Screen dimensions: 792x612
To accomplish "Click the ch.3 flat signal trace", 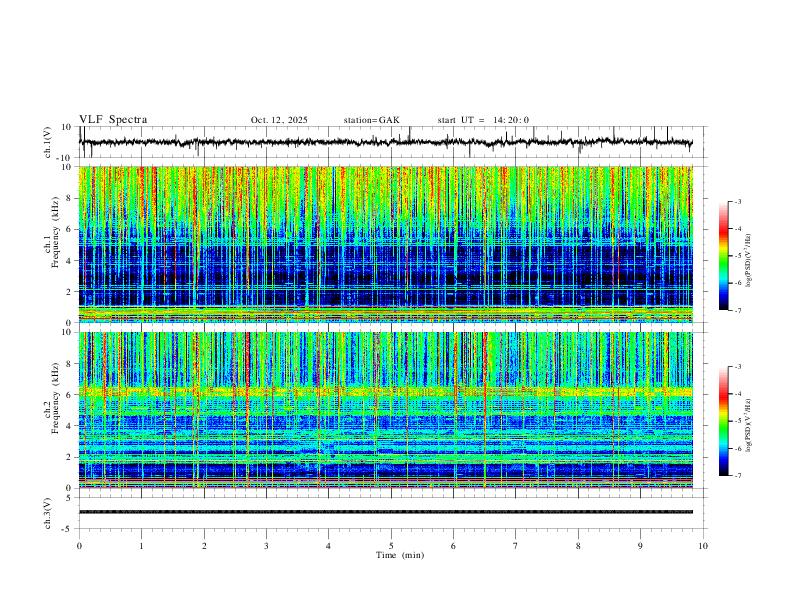I will (385, 512).
